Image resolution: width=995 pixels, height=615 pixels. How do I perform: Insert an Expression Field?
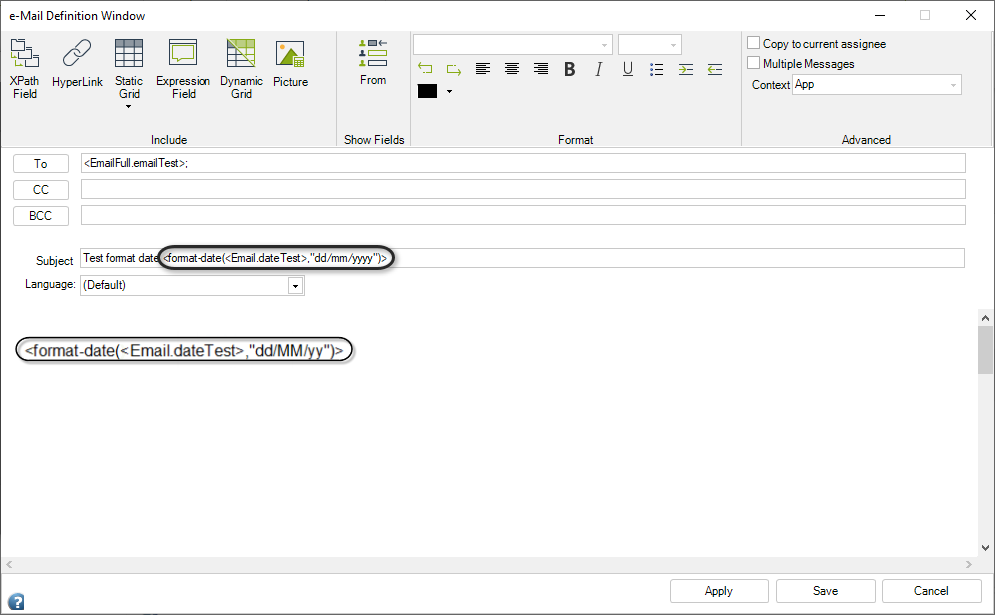coord(183,69)
